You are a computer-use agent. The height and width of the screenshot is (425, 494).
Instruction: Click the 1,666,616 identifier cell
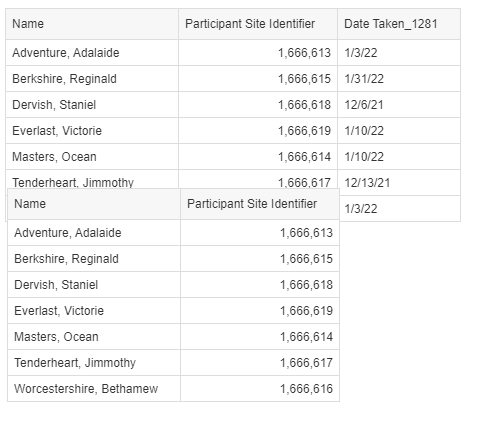[260, 389]
